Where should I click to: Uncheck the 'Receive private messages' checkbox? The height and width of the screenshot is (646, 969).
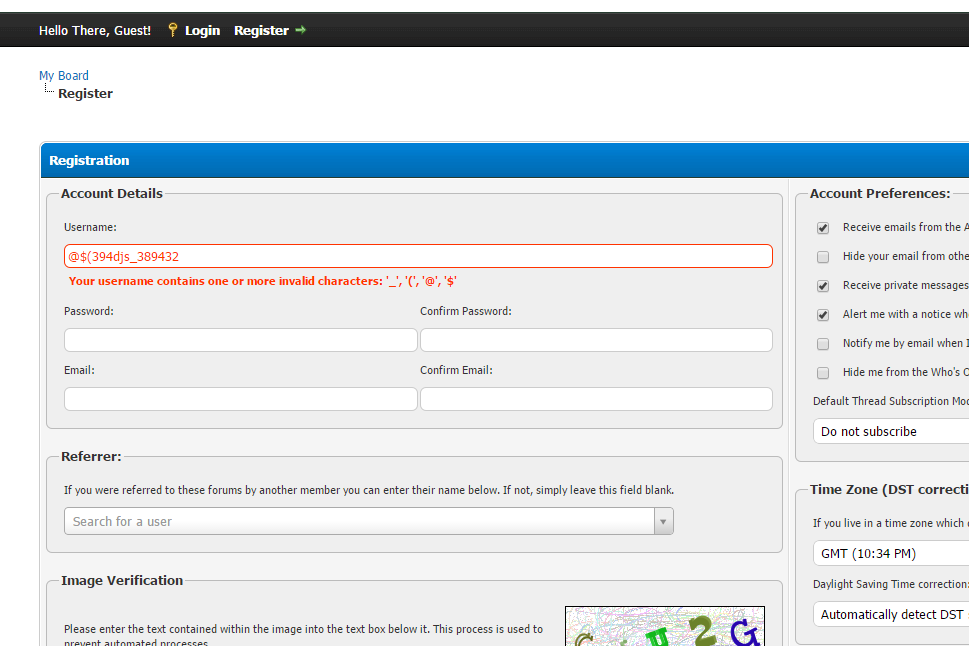823,286
